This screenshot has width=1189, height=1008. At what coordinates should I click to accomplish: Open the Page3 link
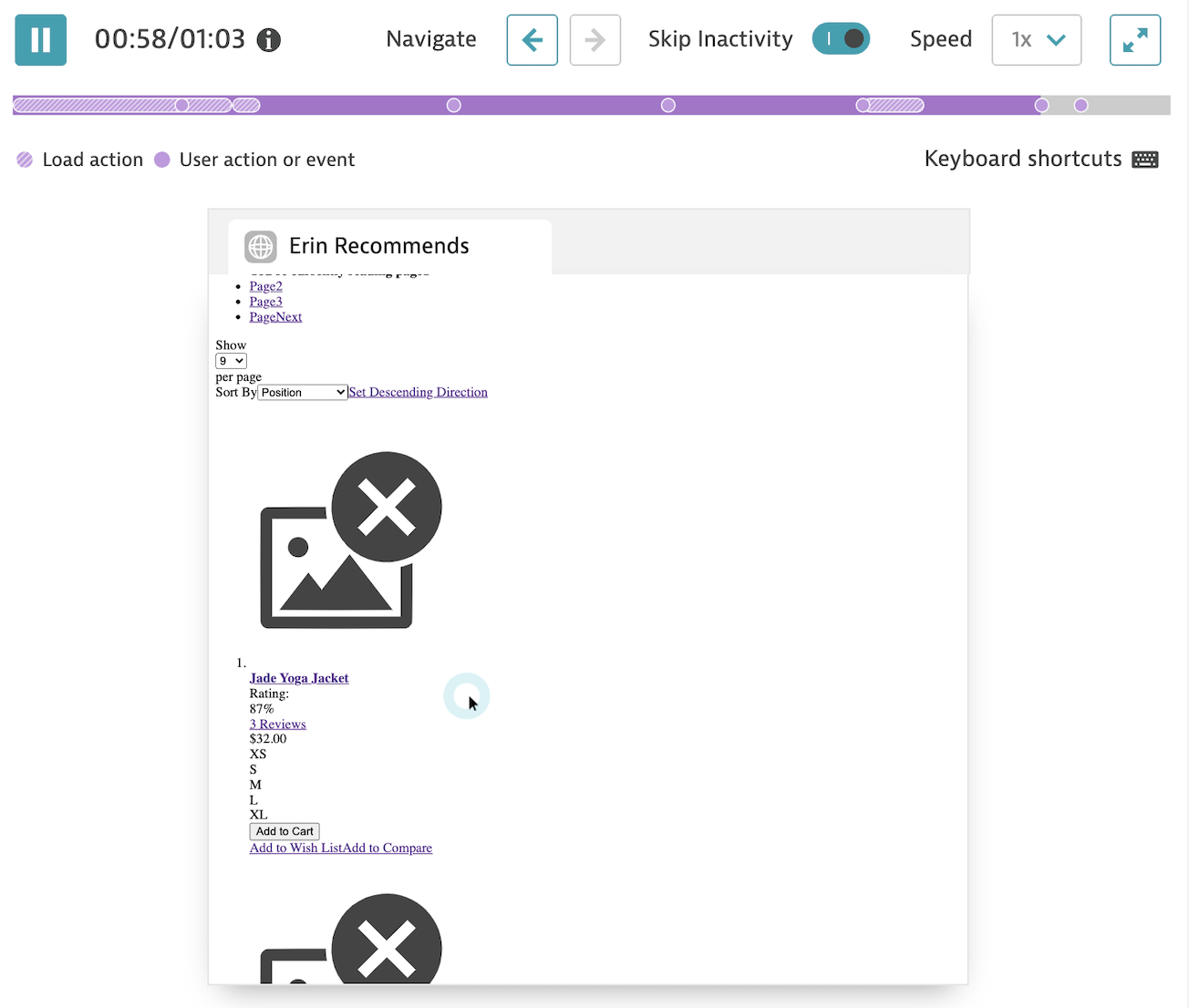click(266, 302)
